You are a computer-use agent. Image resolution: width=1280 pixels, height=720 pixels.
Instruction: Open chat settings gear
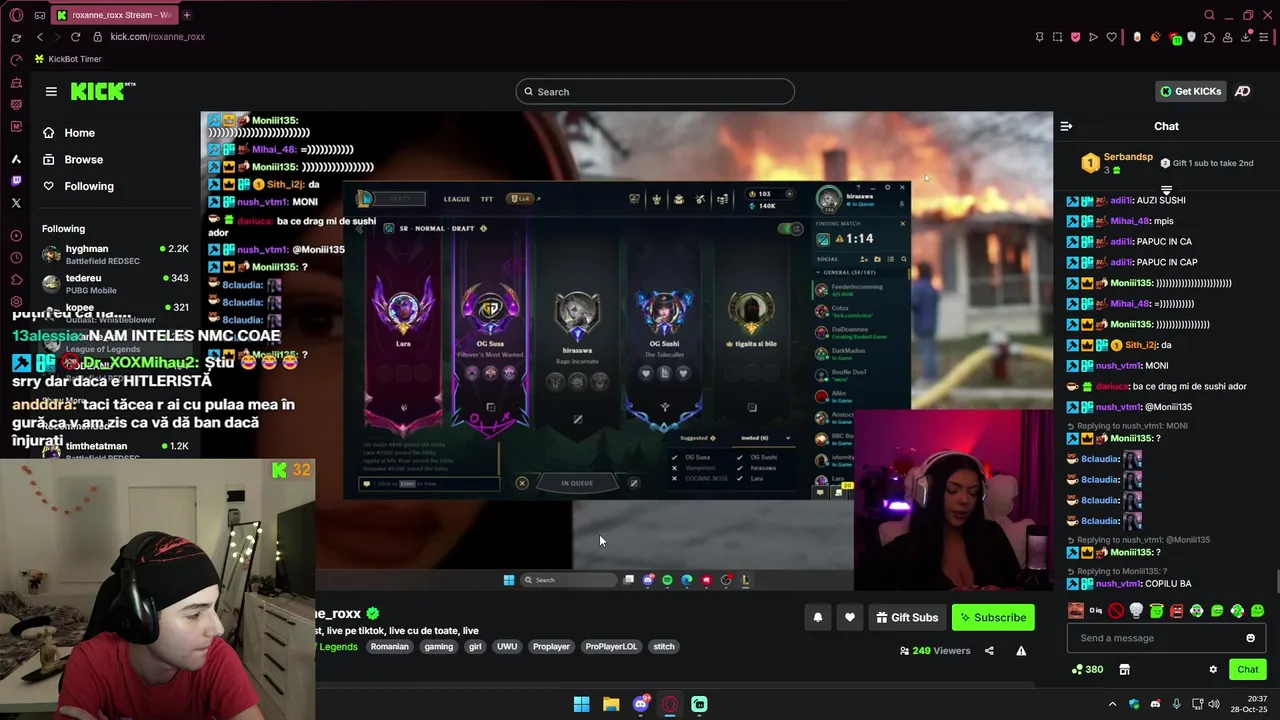1213,670
